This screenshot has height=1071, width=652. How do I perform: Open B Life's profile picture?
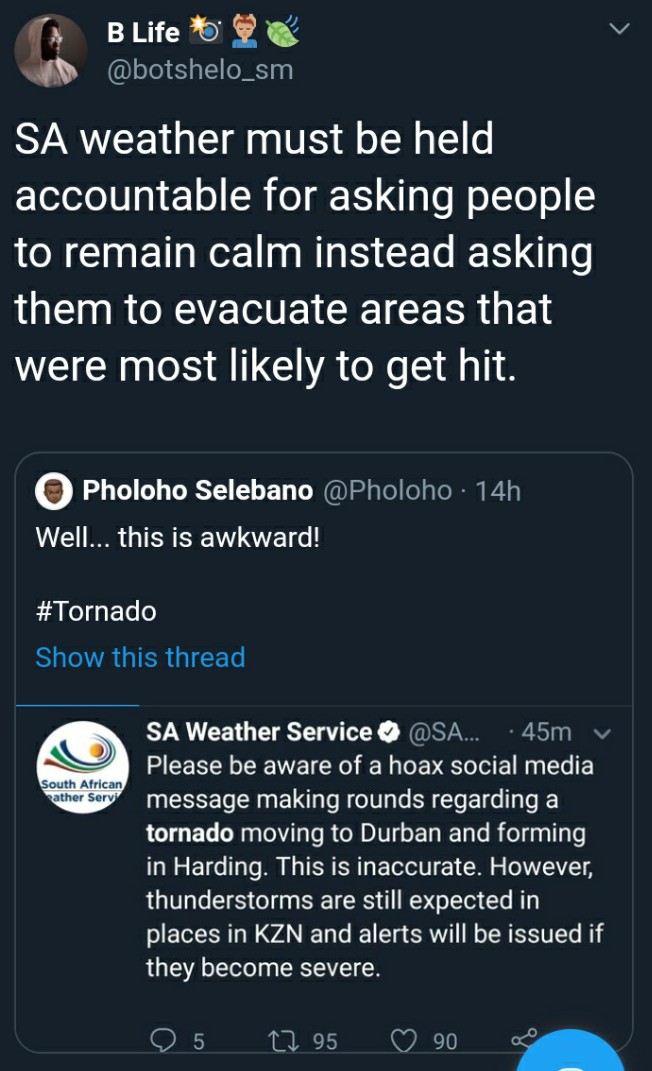tap(51, 51)
